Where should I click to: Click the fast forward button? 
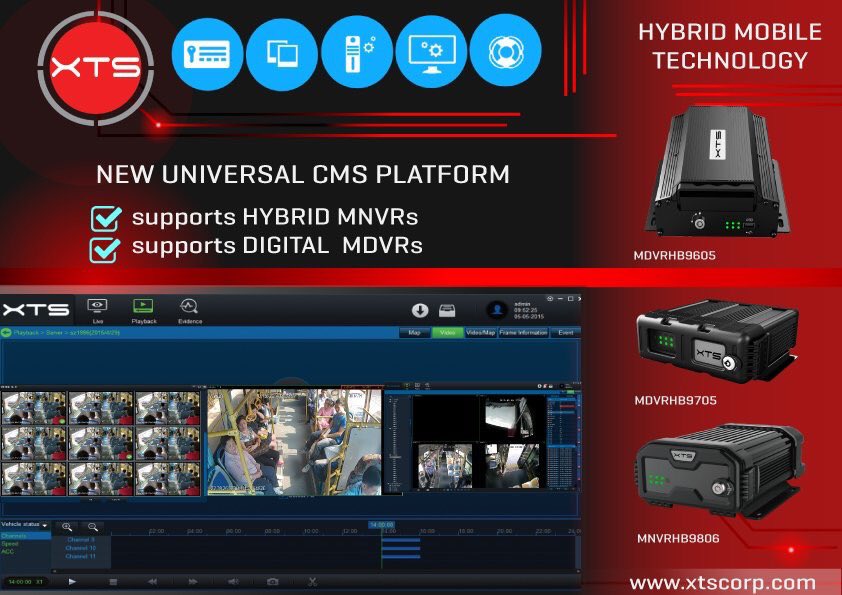coord(193,582)
